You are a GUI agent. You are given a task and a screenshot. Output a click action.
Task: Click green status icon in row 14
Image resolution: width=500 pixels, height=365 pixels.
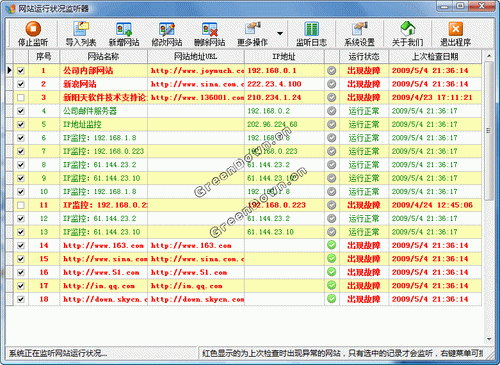coord(331,245)
